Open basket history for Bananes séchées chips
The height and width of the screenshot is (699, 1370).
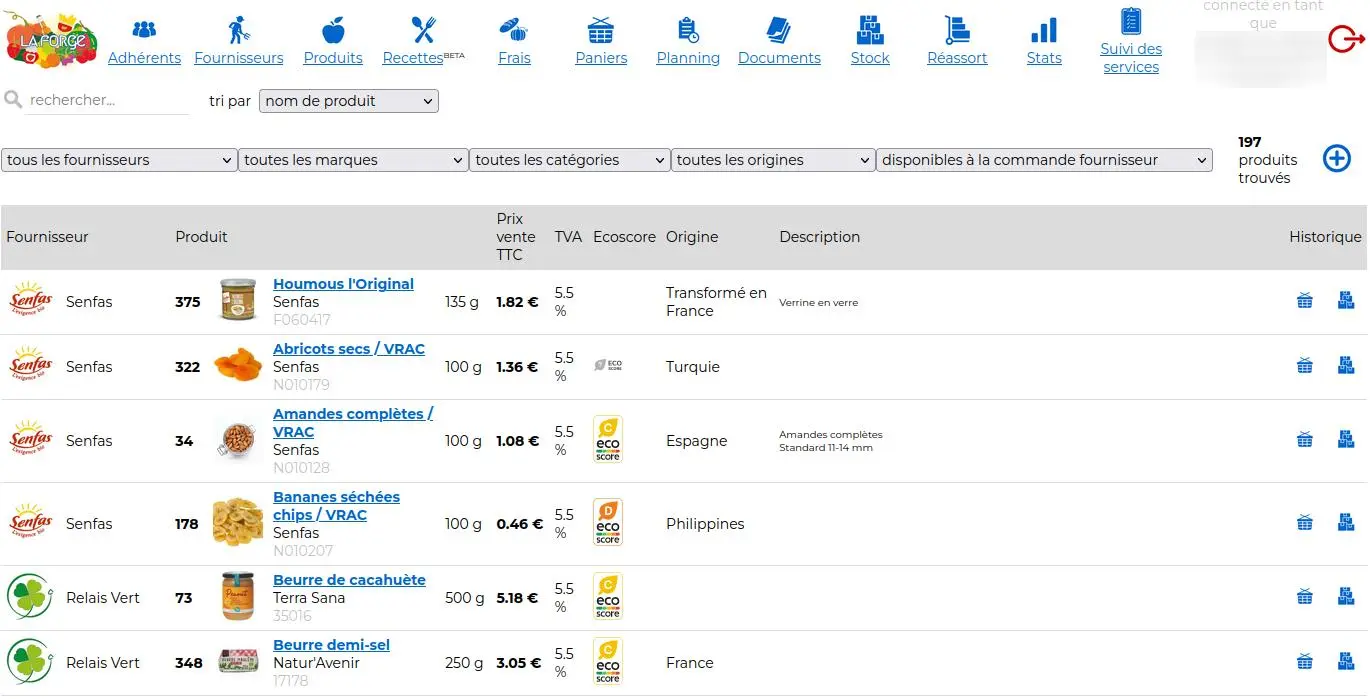click(1305, 522)
